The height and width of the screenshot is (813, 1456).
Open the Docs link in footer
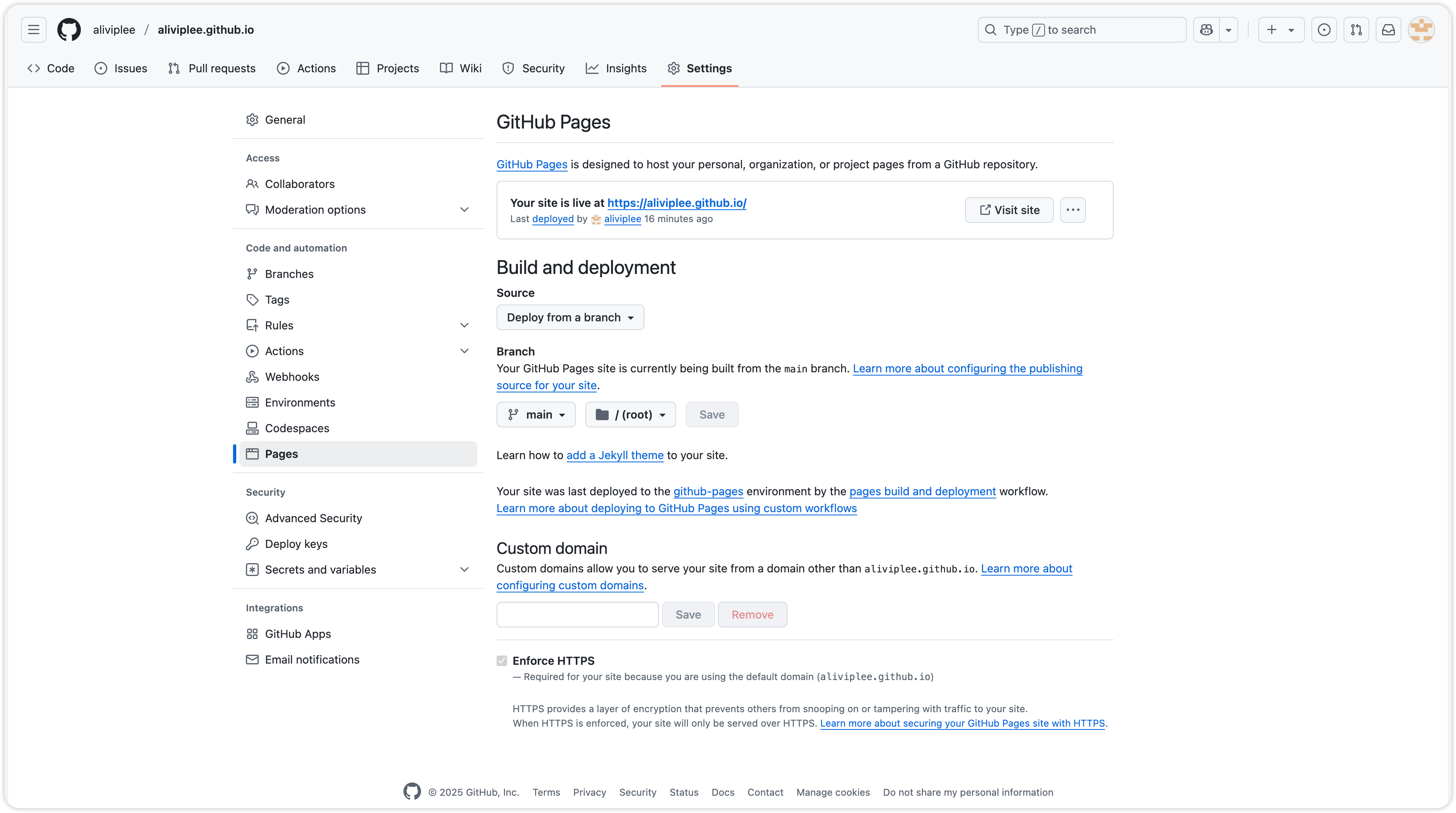point(723,792)
